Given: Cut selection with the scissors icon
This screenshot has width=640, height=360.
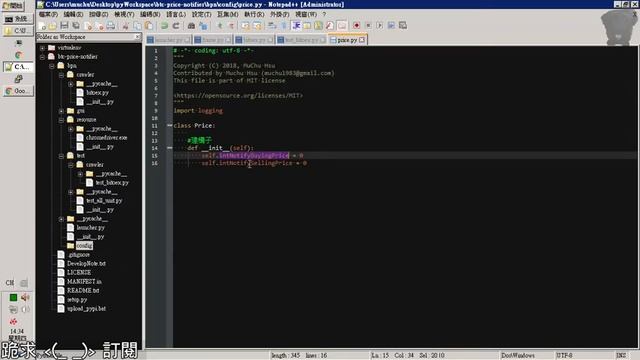Looking at the screenshot, I should 125,26.
